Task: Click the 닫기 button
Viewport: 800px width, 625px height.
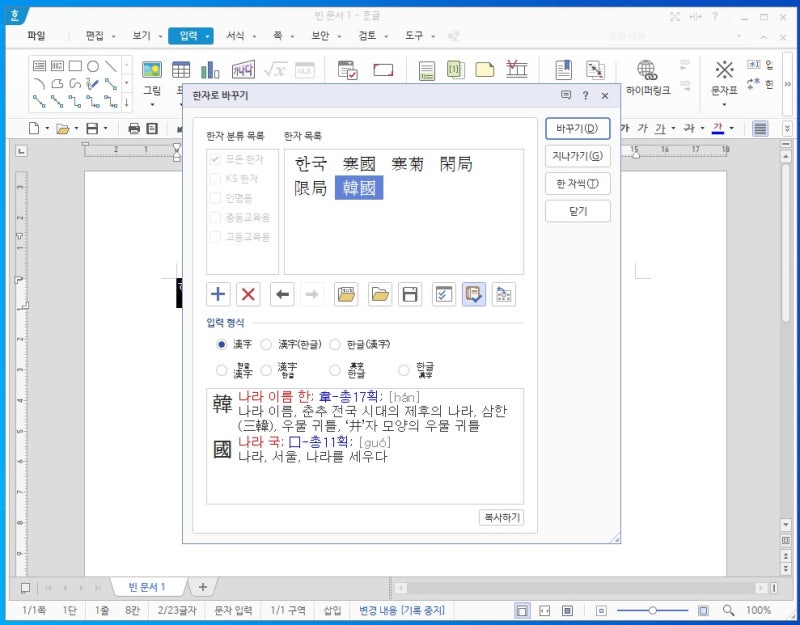Action: (x=578, y=211)
